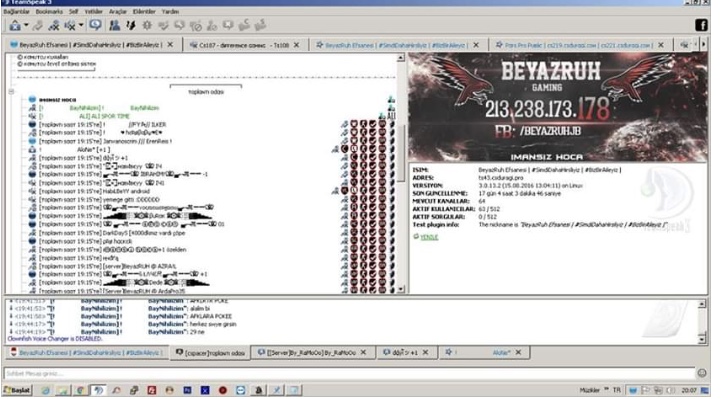Open the Facebook icon in the toolbar corner
The image size is (723, 399).
[x=701, y=25]
